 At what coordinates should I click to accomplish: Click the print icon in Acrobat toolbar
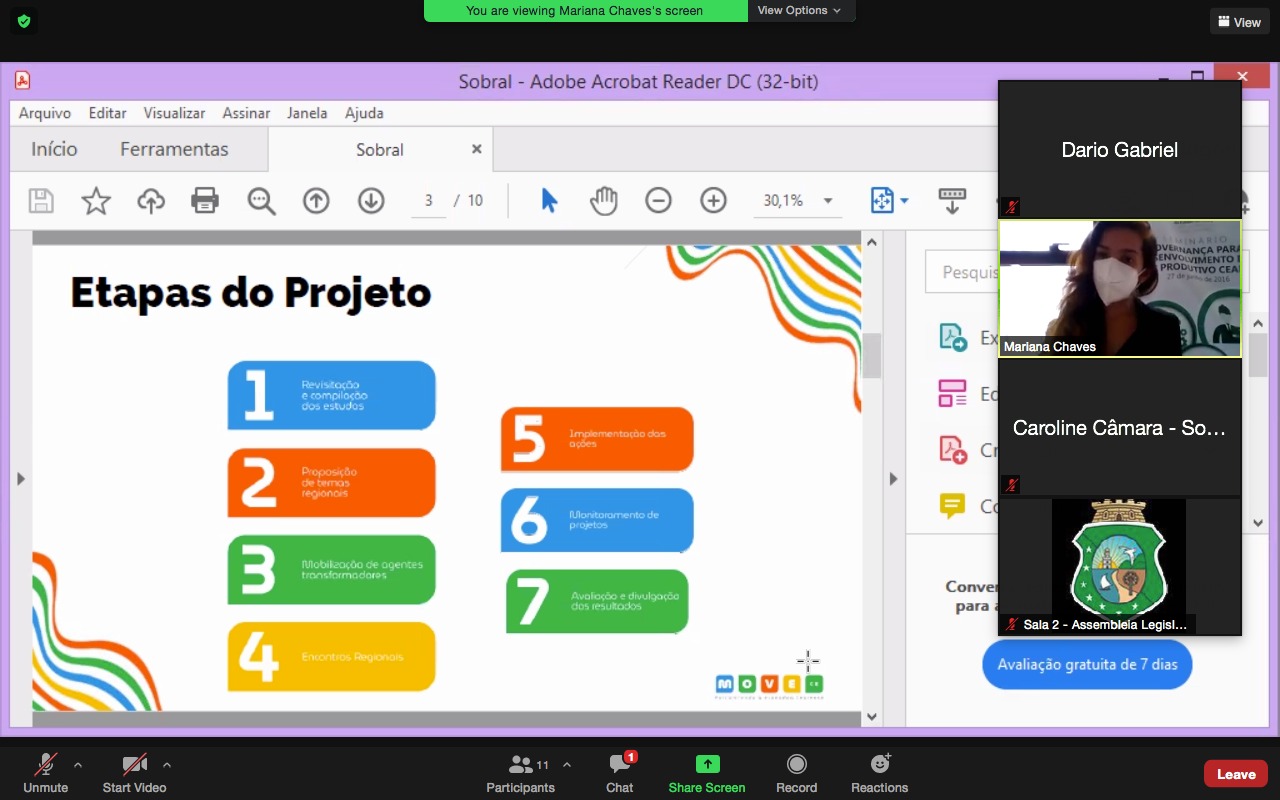point(205,201)
